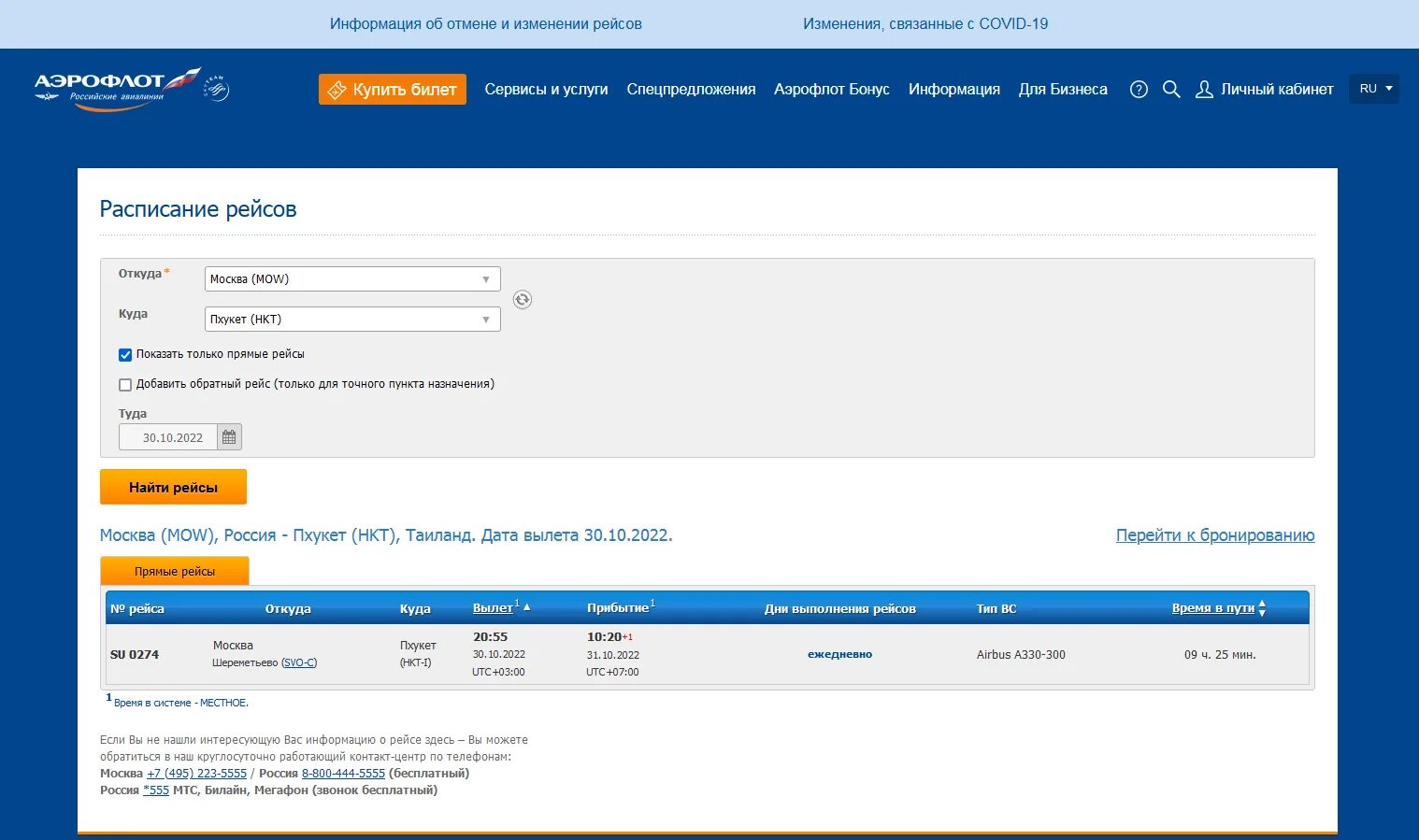The image size is (1419, 840).
Task: Click the ежедневно schedule text
Action: click(x=839, y=655)
